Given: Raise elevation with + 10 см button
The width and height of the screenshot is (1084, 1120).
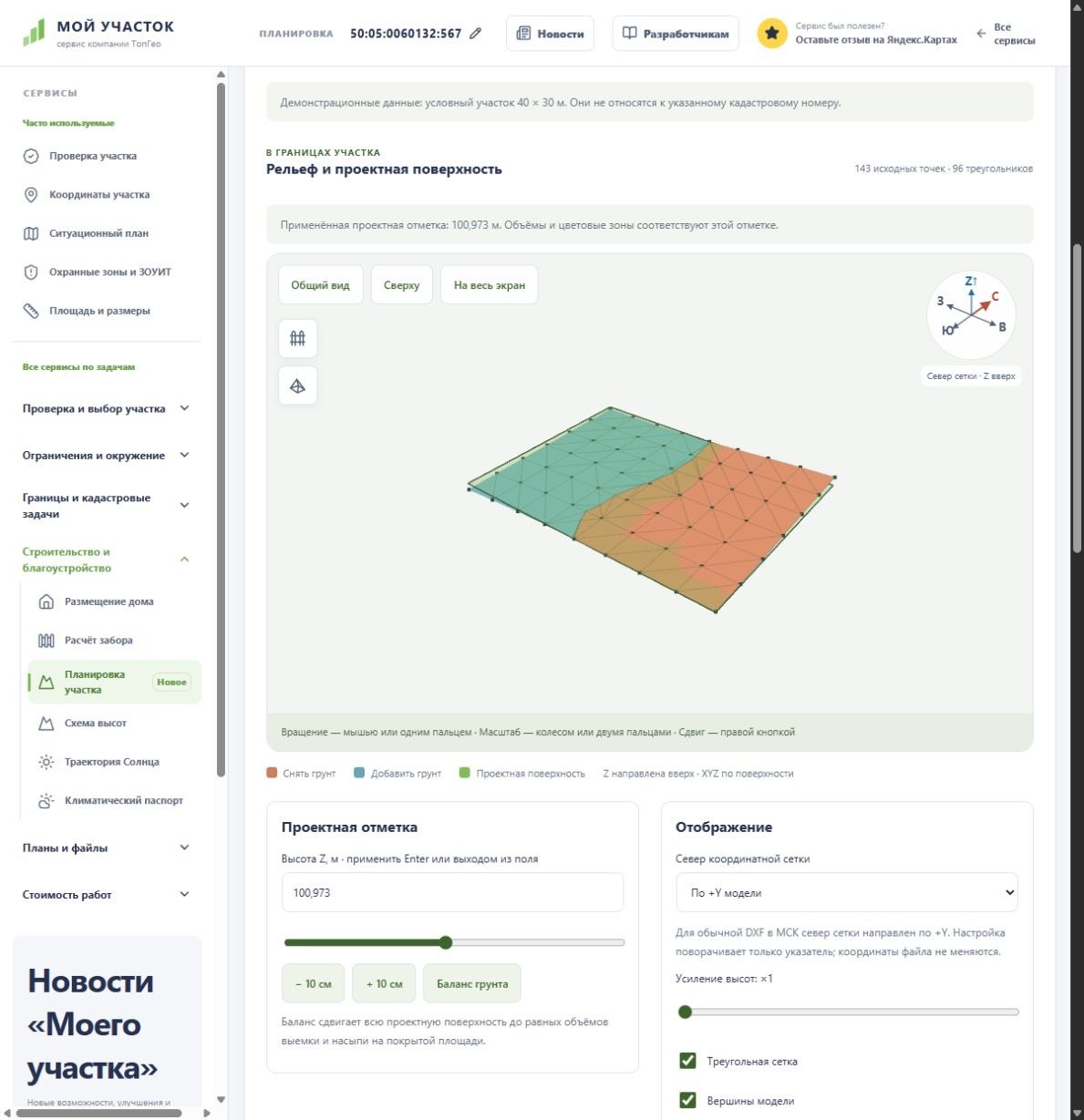Looking at the screenshot, I should tap(384, 984).
